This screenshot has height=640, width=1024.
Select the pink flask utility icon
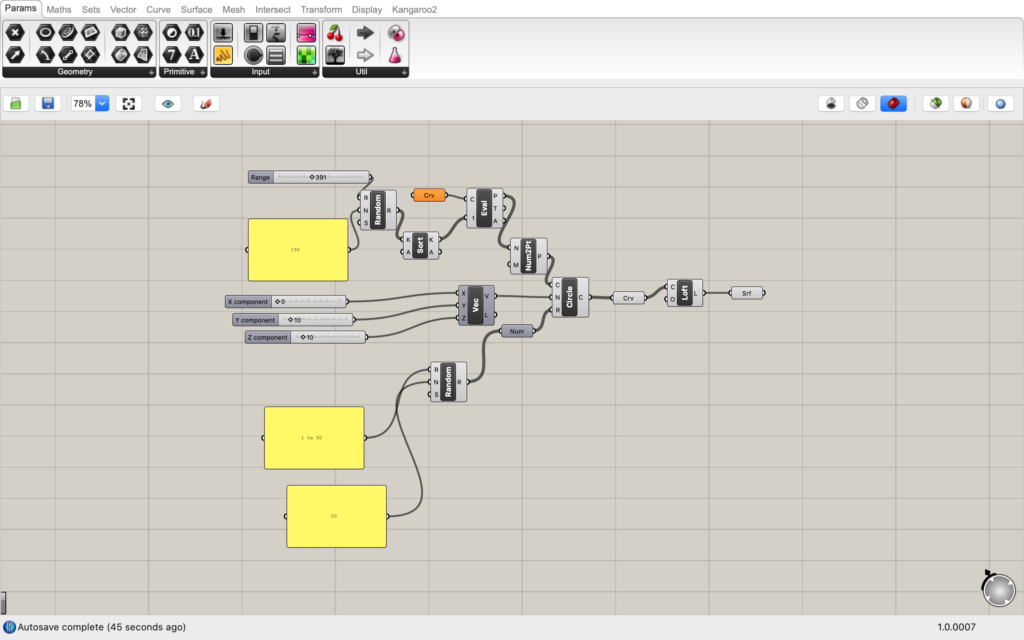pyautogui.click(x=395, y=55)
